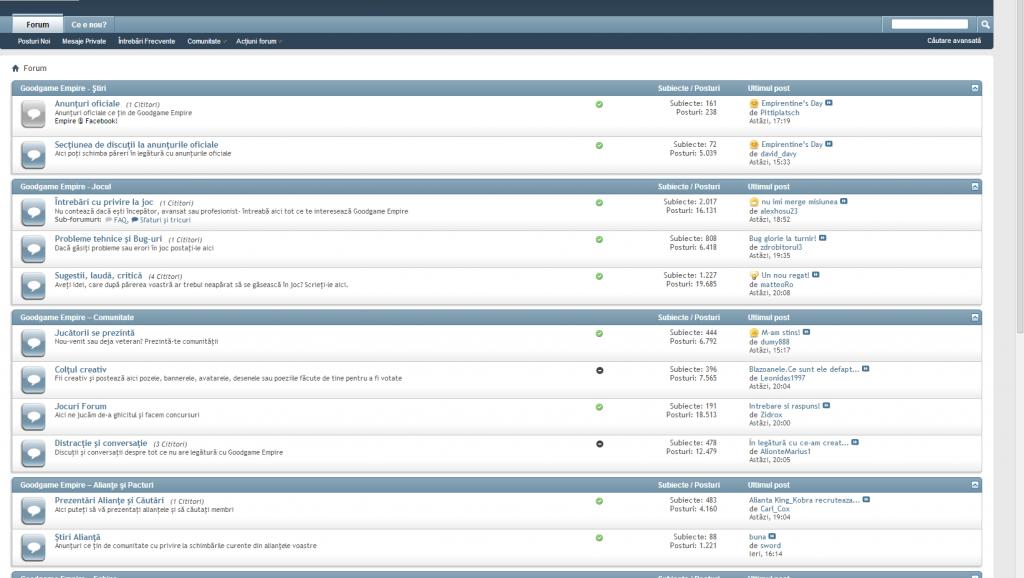1024x578 pixels.
Task: Click forum status icon for Întrebări cu privire la joc
Action: tap(33, 212)
